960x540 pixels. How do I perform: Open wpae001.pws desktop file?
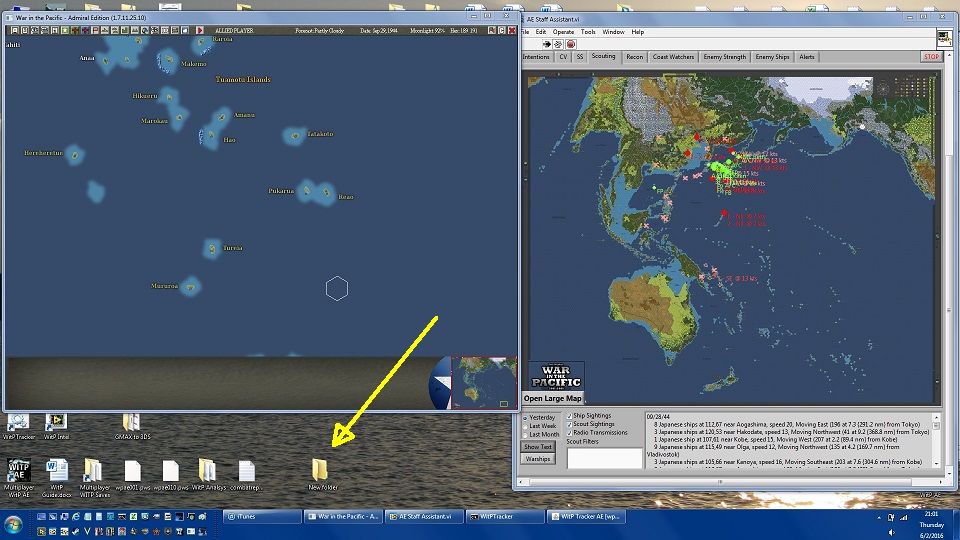coord(133,475)
